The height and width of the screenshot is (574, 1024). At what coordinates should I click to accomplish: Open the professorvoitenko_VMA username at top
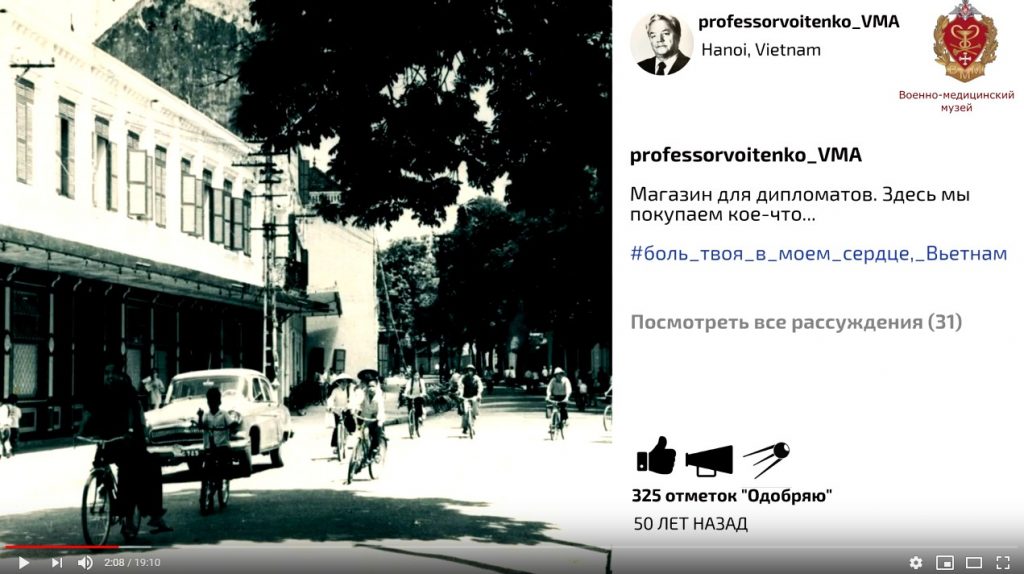click(x=799, y=22)
